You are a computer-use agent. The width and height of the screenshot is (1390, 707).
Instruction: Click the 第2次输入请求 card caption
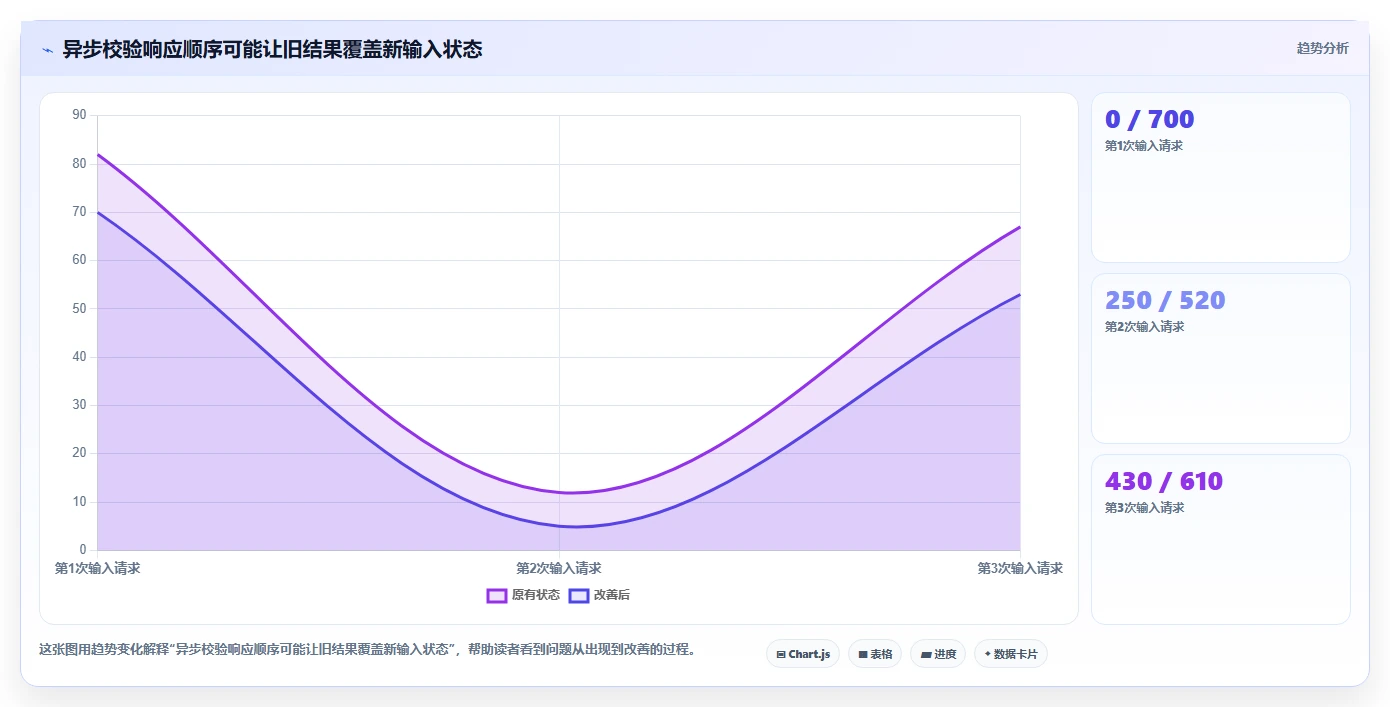coord(1144,327)
